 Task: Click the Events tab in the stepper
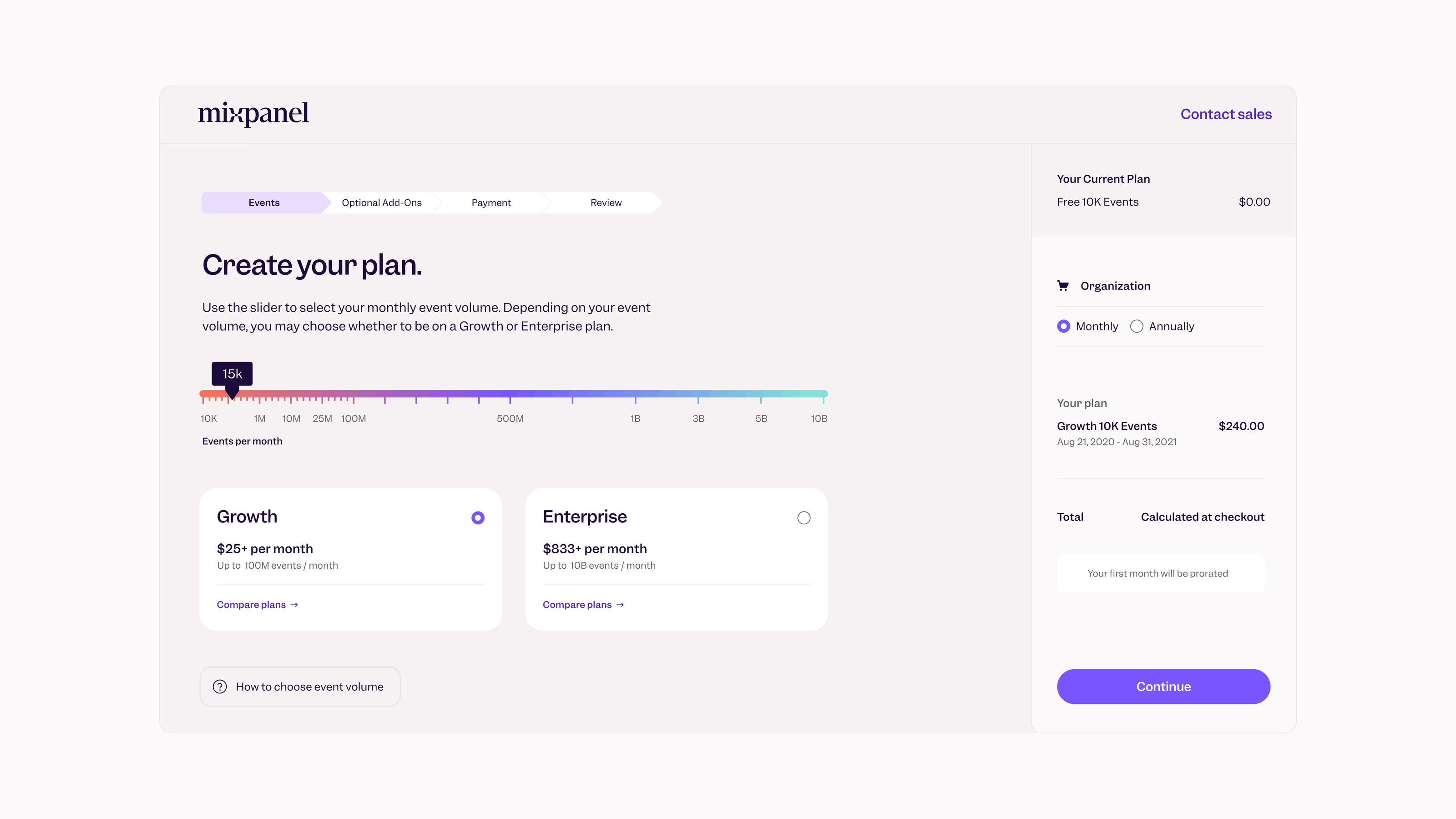(264, 202)
